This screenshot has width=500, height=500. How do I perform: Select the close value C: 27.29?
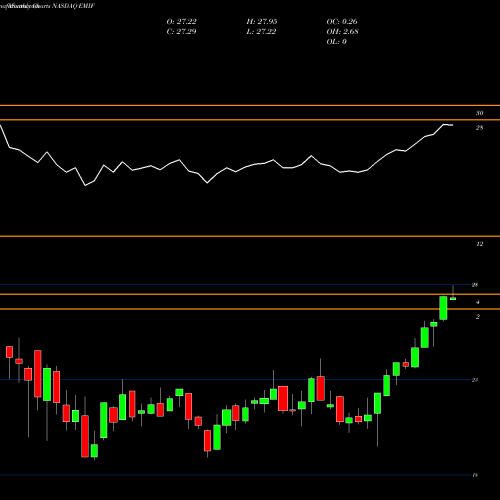(x=181, y=32)
